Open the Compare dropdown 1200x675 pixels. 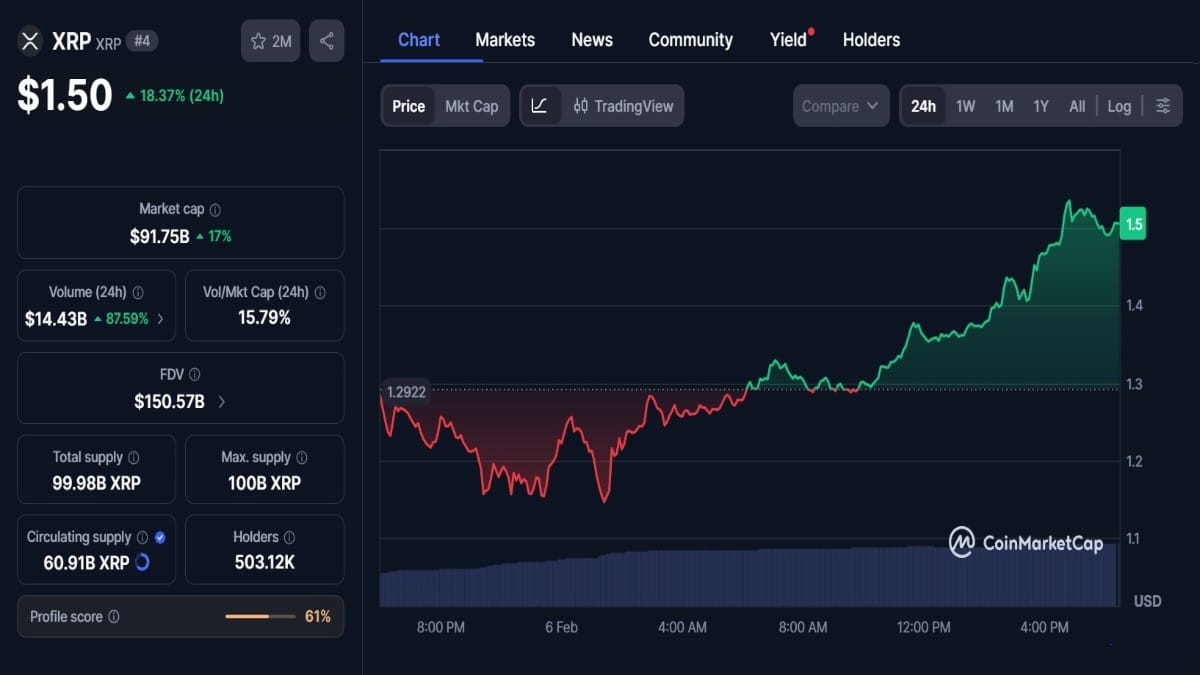[x=841, y=106]
